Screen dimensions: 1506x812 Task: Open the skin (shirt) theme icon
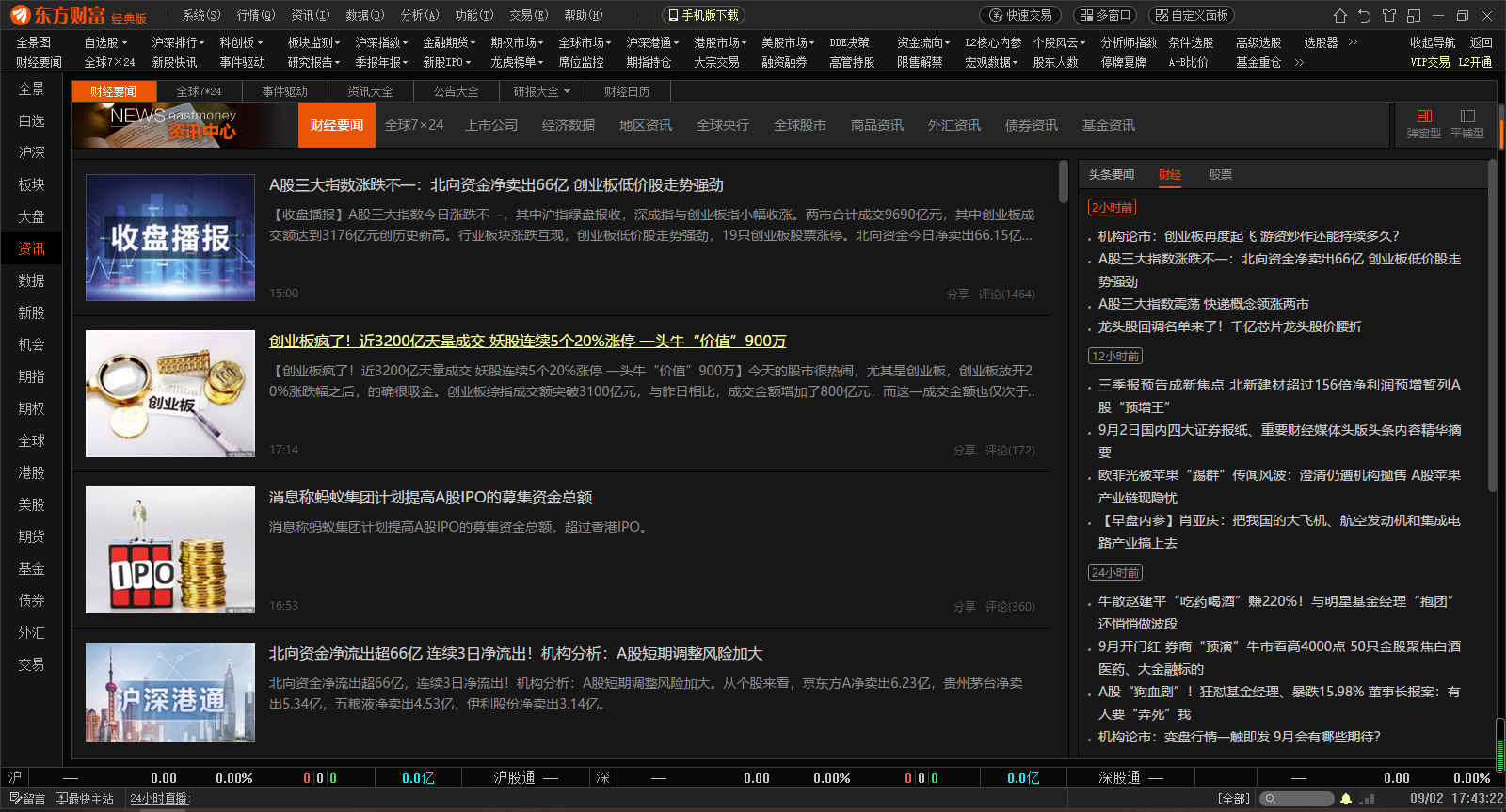tap(1389, 16)
